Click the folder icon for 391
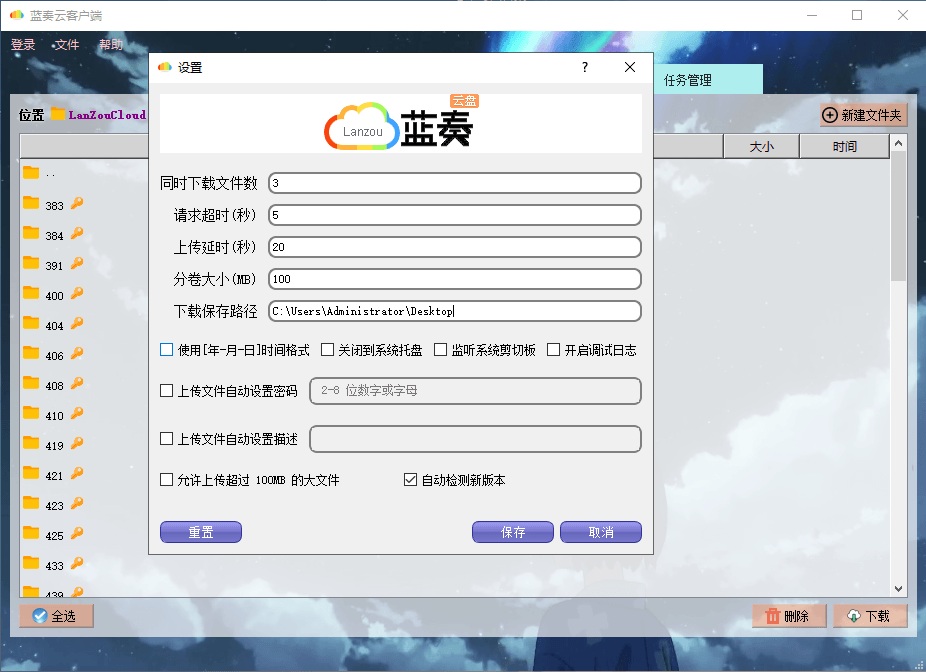Viewport: 926px width, 672px height. 31,263
